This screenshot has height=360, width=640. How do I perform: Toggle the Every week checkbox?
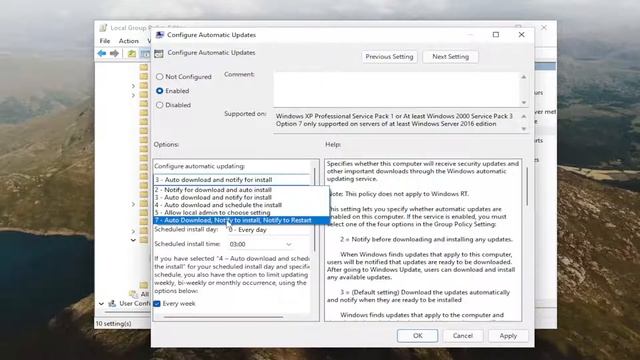coord(157,303)
